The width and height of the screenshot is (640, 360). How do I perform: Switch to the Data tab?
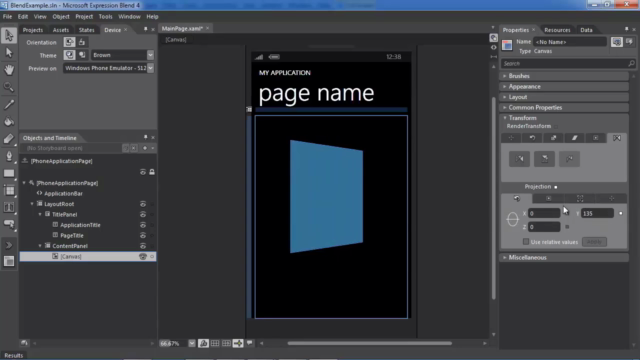click(586, 30)
